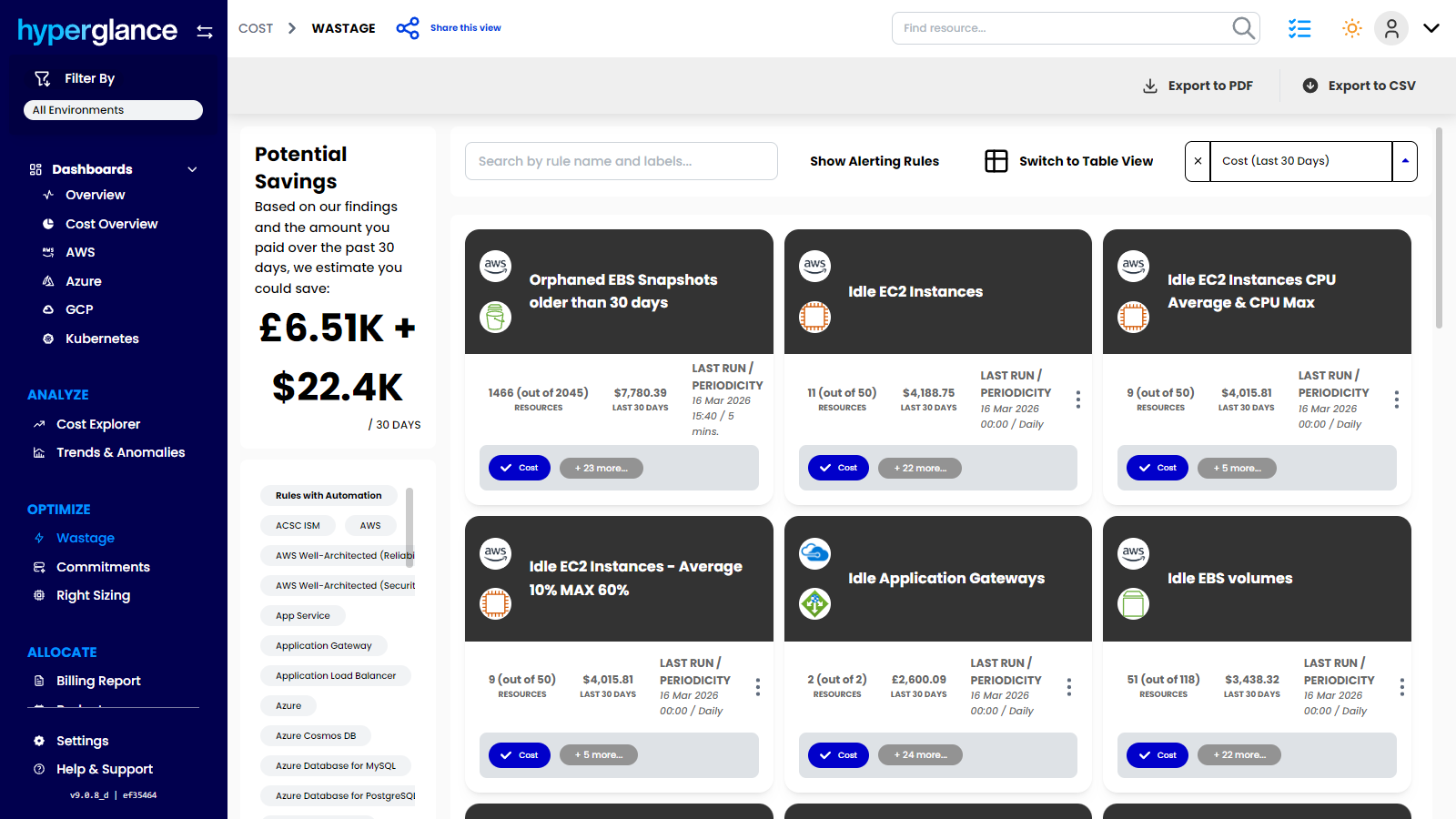
Task: Filter by the ACSC ISM label
Action: tap(298, 526)
